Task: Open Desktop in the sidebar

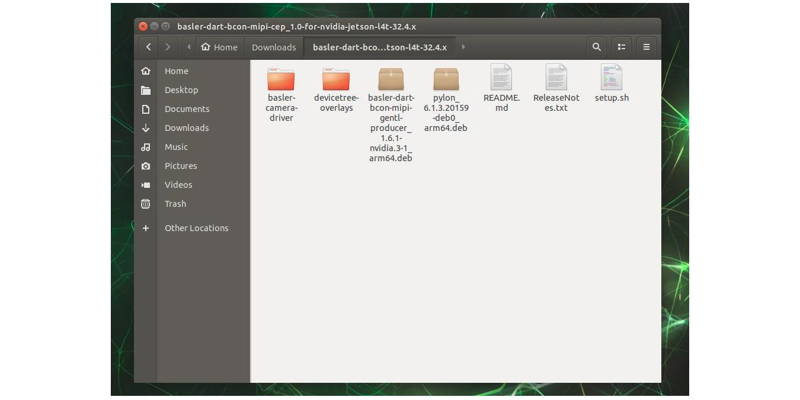Action: (181, 90)
